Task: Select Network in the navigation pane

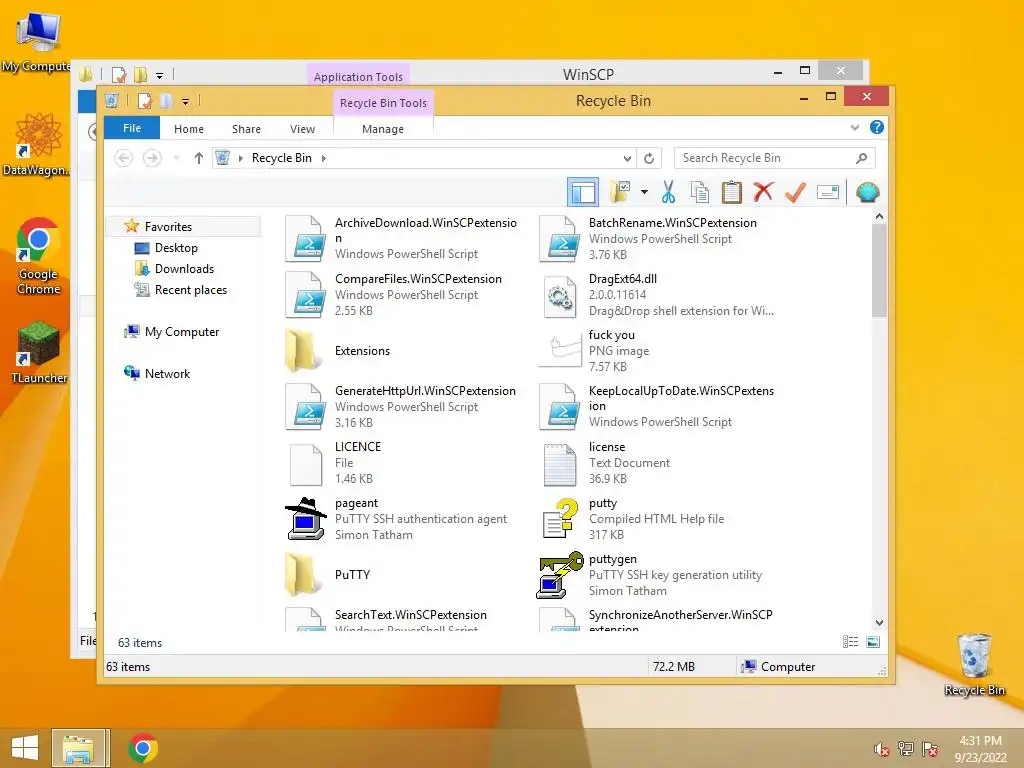Action: pyautogui.click(x=167, y=374)
